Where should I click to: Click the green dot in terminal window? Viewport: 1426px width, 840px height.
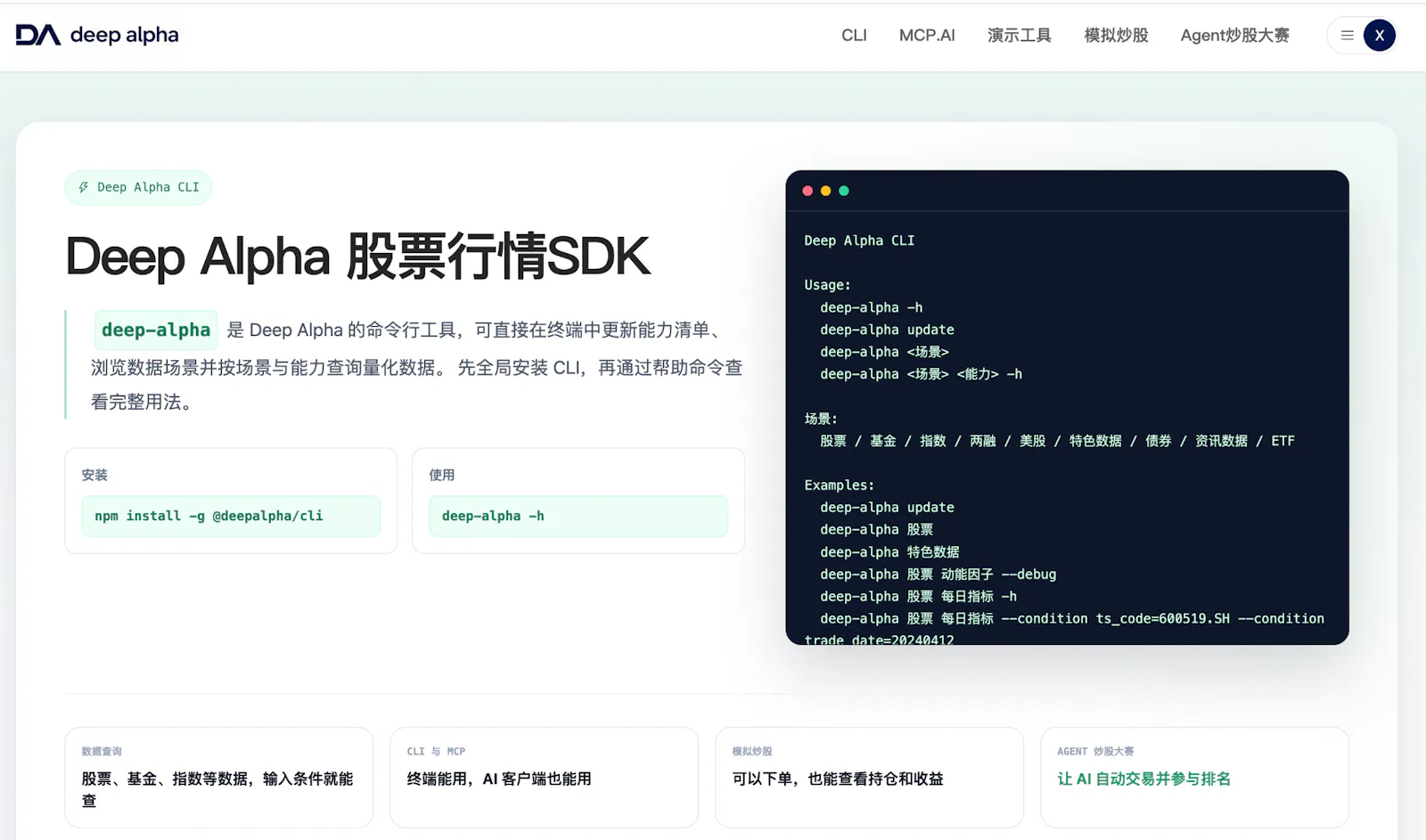coord(844,191)
